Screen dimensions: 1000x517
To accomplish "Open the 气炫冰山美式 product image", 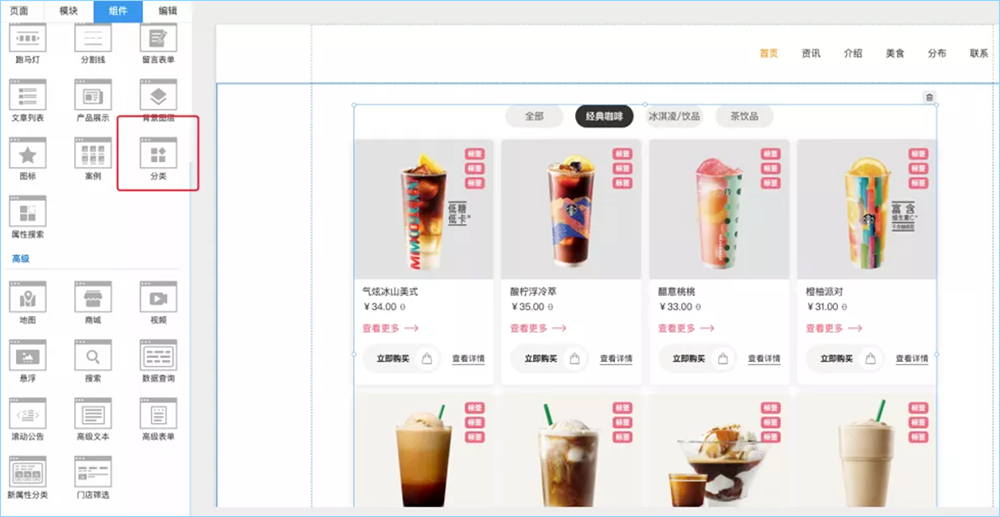I will [x=424, y=209].
